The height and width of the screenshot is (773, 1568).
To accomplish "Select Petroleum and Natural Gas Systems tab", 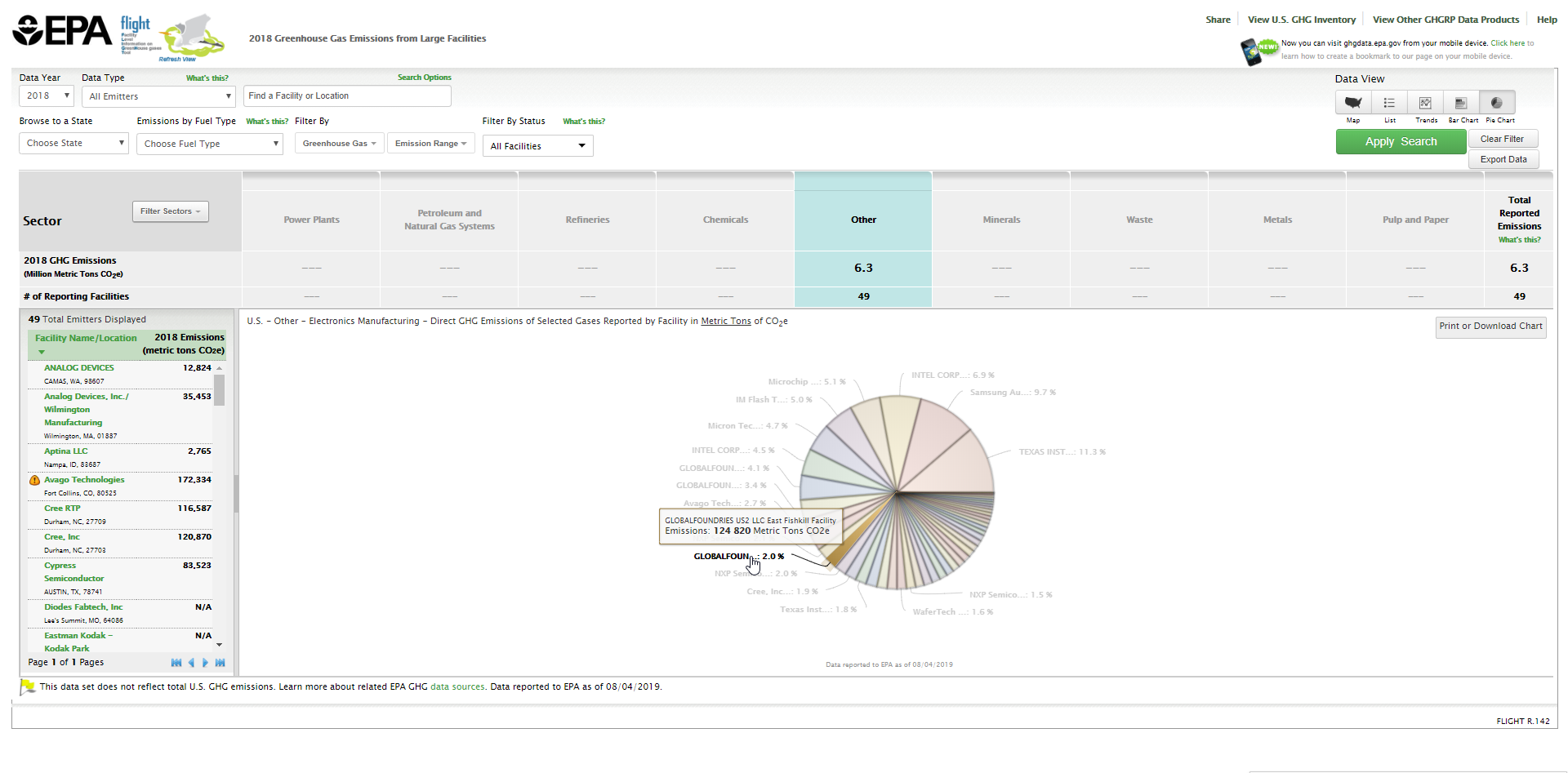I will point(449,220).
